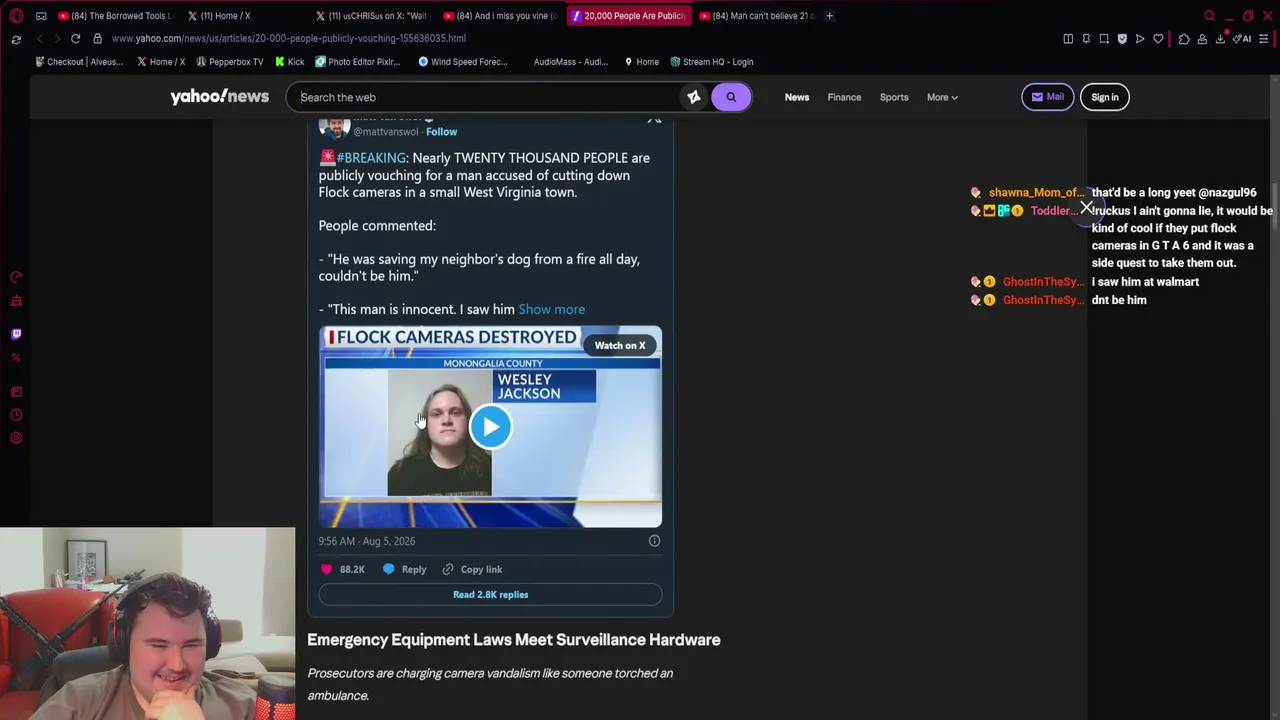The height and width of the screenshot is (720, 1280).
Task: Click the browser forward arrow
Action: [x=56, y=38]
